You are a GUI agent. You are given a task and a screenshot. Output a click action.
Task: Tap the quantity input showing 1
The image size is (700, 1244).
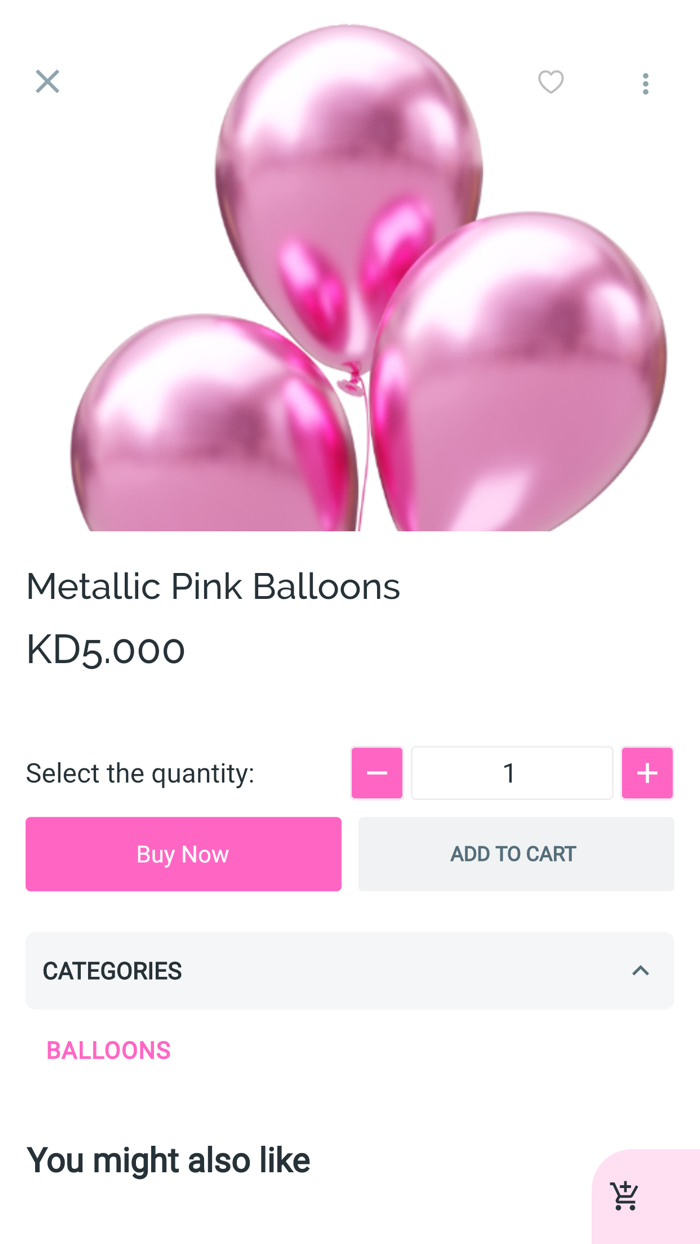[x=511, y=772]
